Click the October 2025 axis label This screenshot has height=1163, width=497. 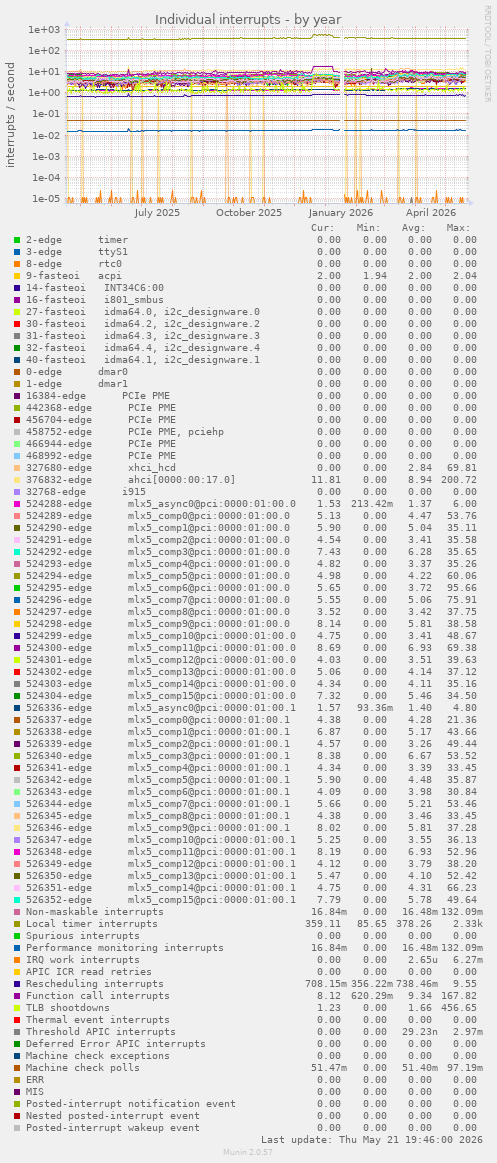[249, 212]
